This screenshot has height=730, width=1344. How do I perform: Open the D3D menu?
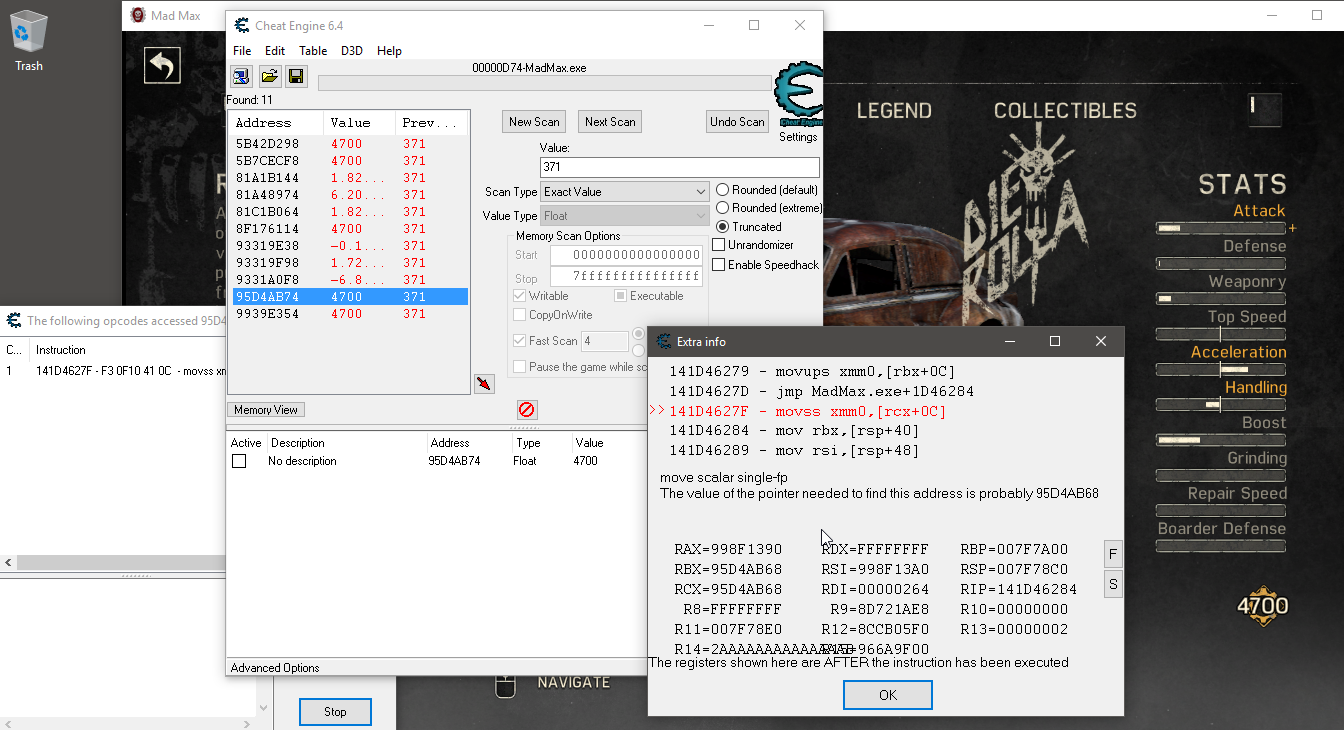coord(352,51)
